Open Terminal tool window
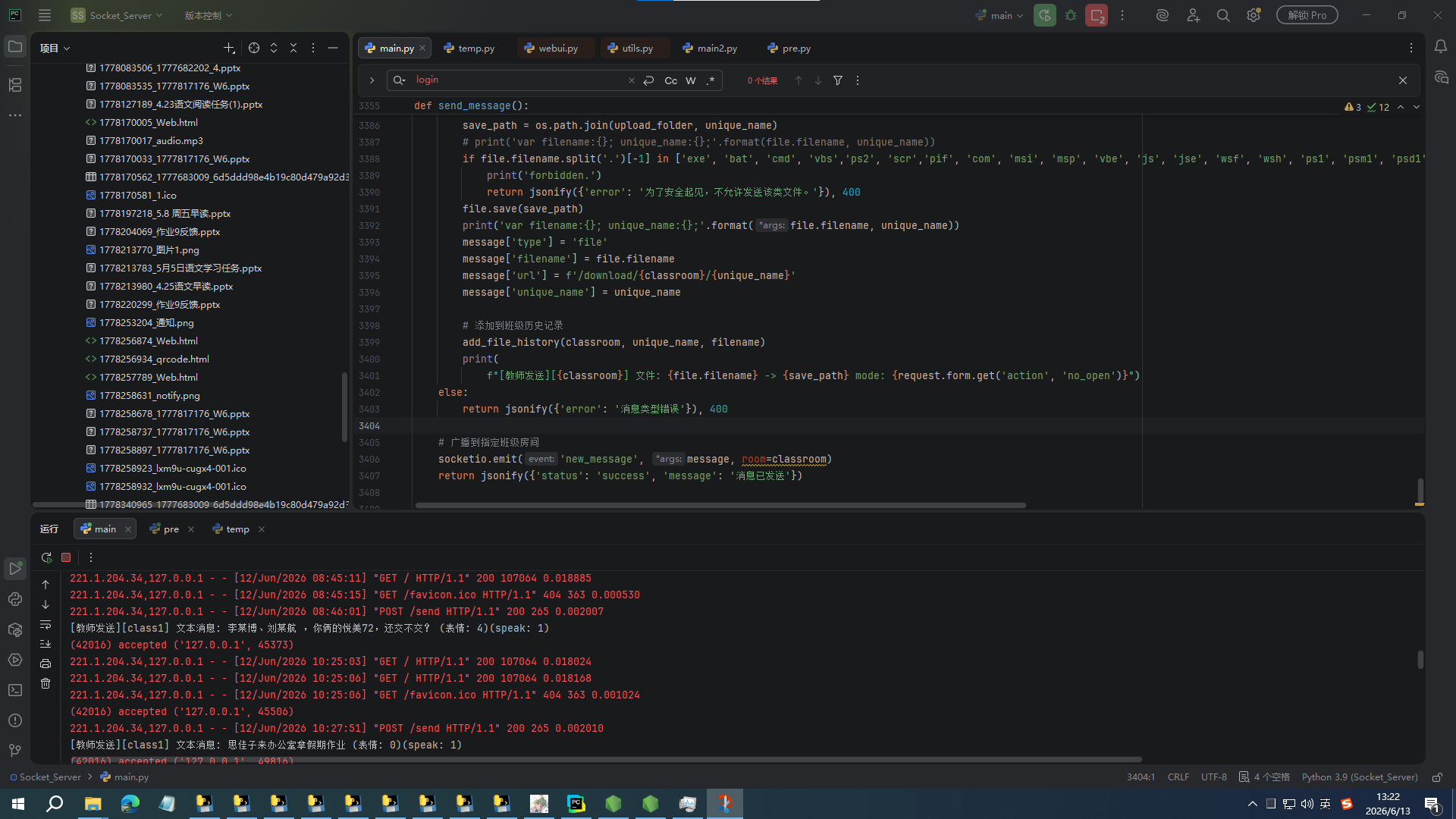This screenshot has width=1456, height=819. point(15,690)
